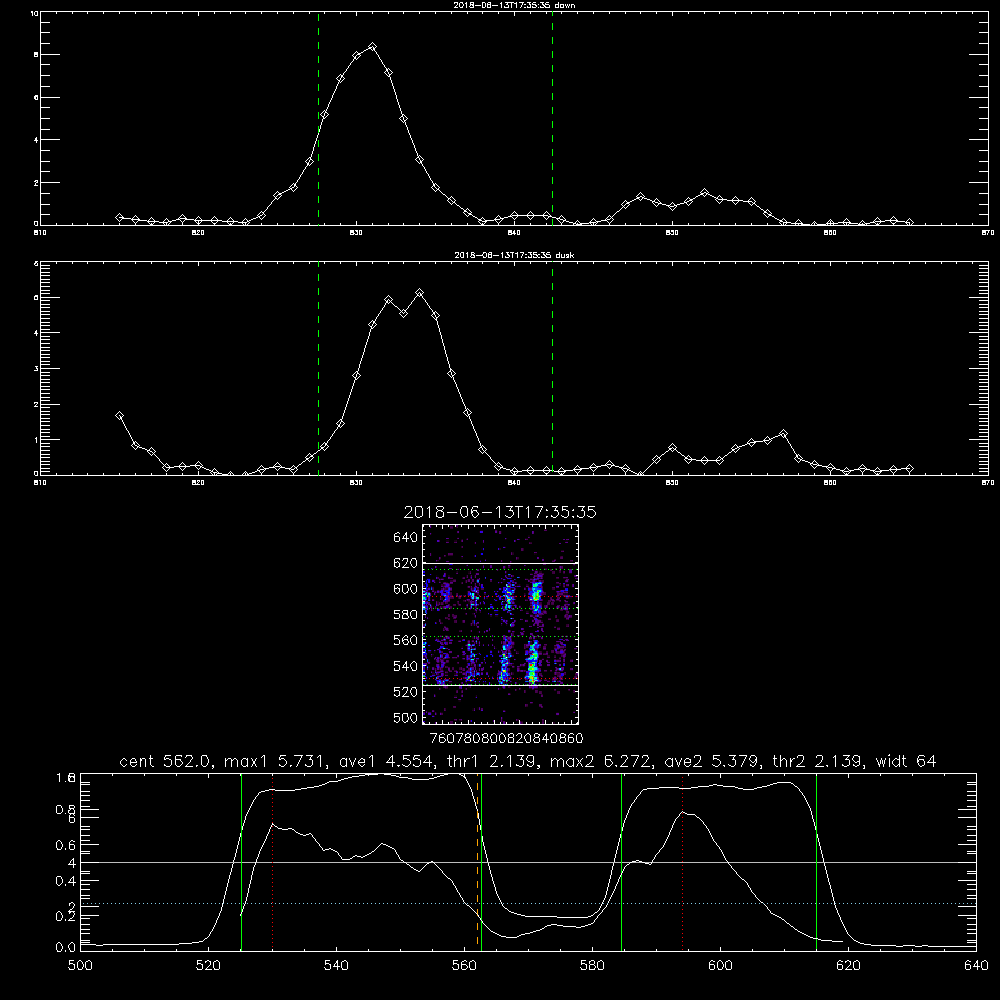
Task: Click the '620' x-axis label of the bottom plot
Action: coord(849,966)
